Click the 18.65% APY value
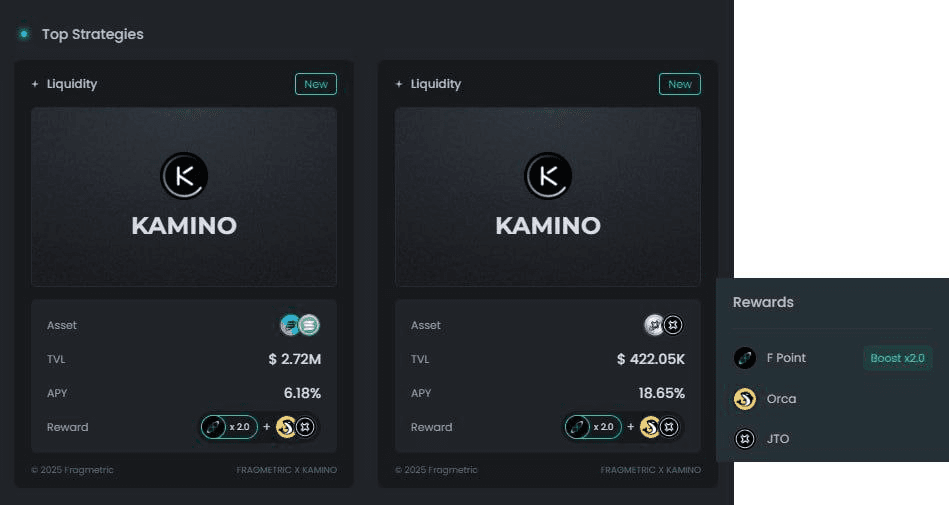 pyautogui.click(x=662, y=393)
